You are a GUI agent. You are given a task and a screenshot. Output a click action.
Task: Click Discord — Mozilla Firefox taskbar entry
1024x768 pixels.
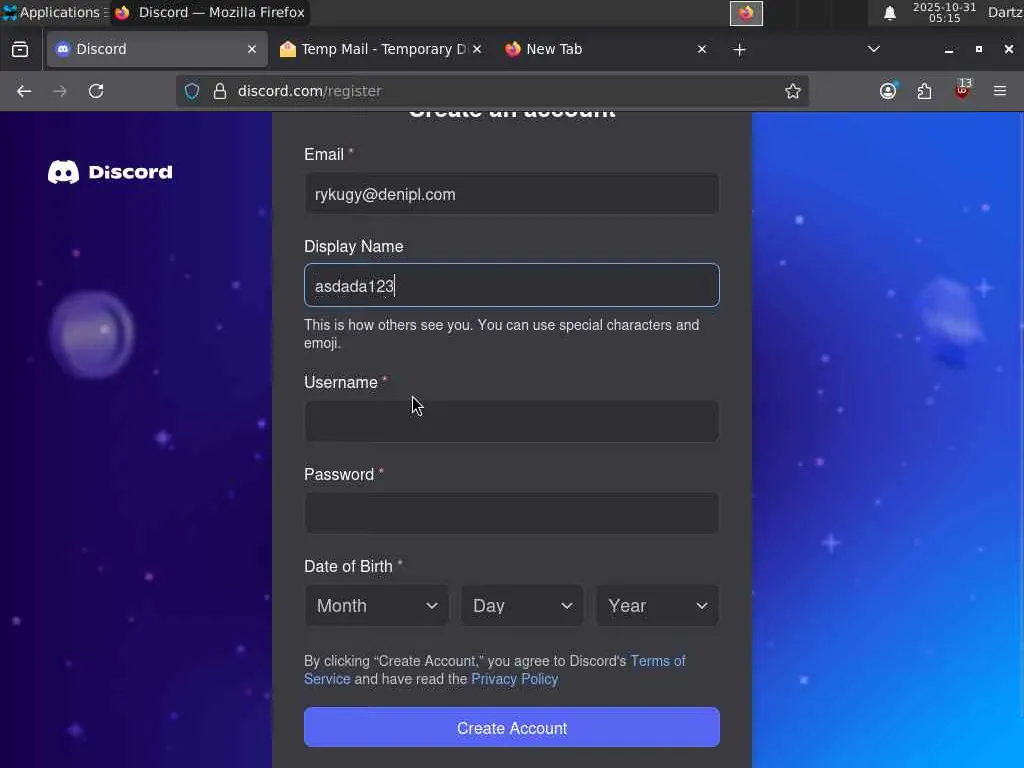[x=210, y=12]
